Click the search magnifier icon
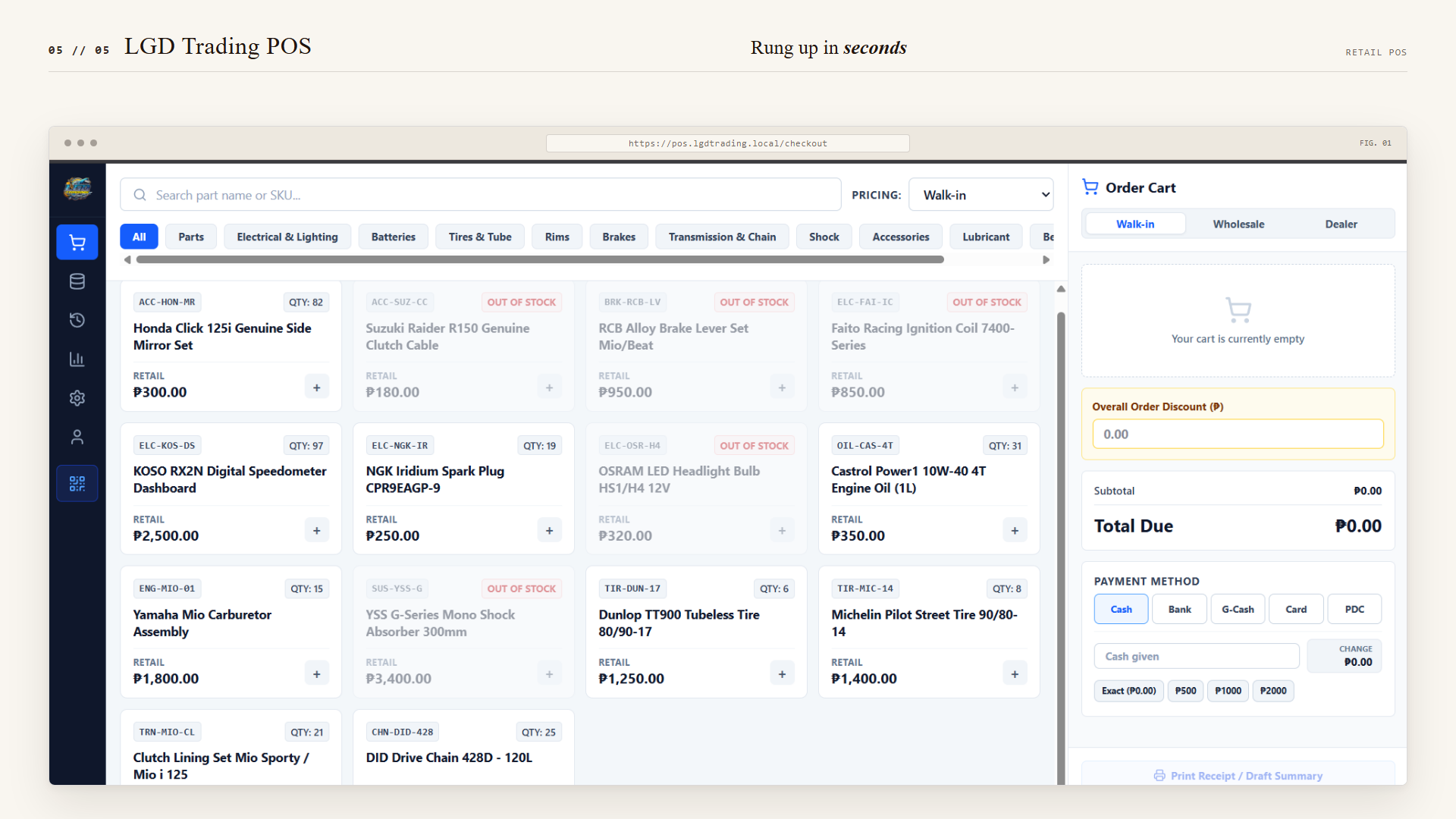This screenshot has height=819, width=1456. pyautogui.click(x=140, y=195)
